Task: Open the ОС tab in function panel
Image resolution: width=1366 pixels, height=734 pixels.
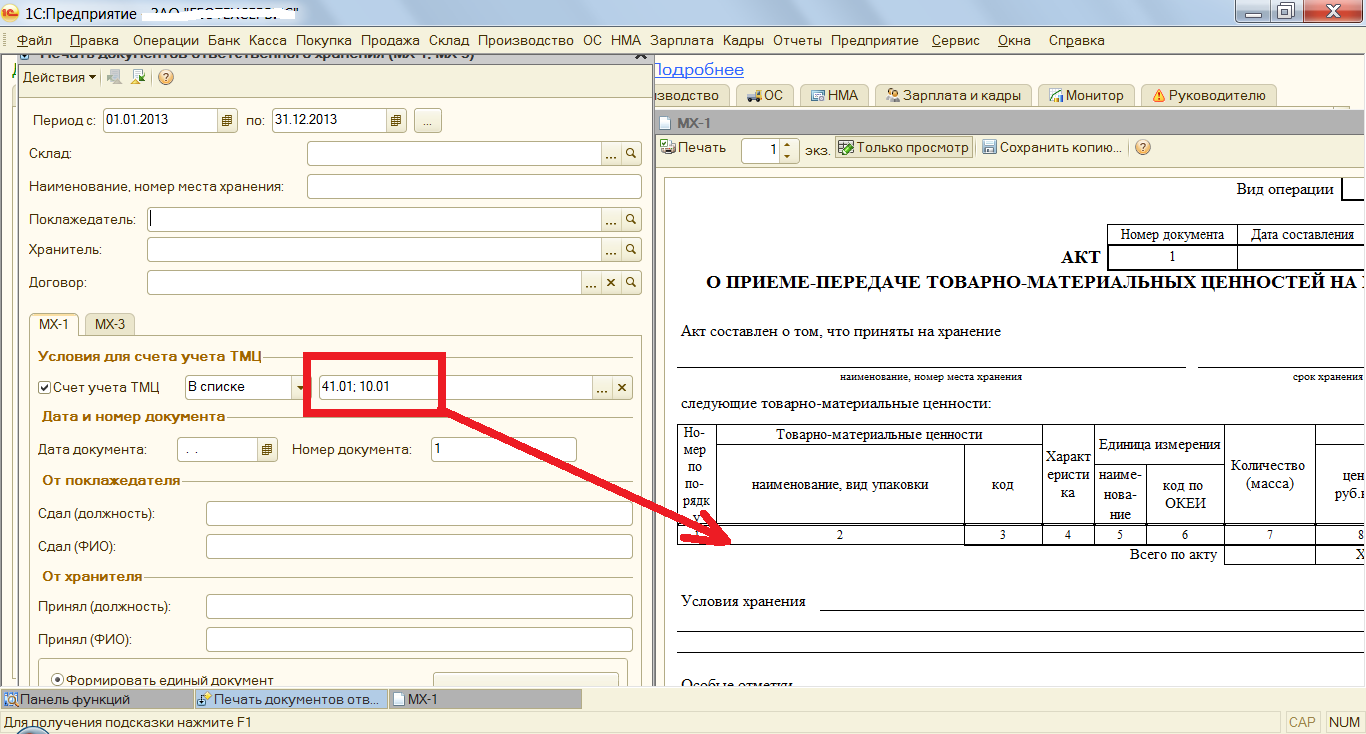Action: coord(765,96)
